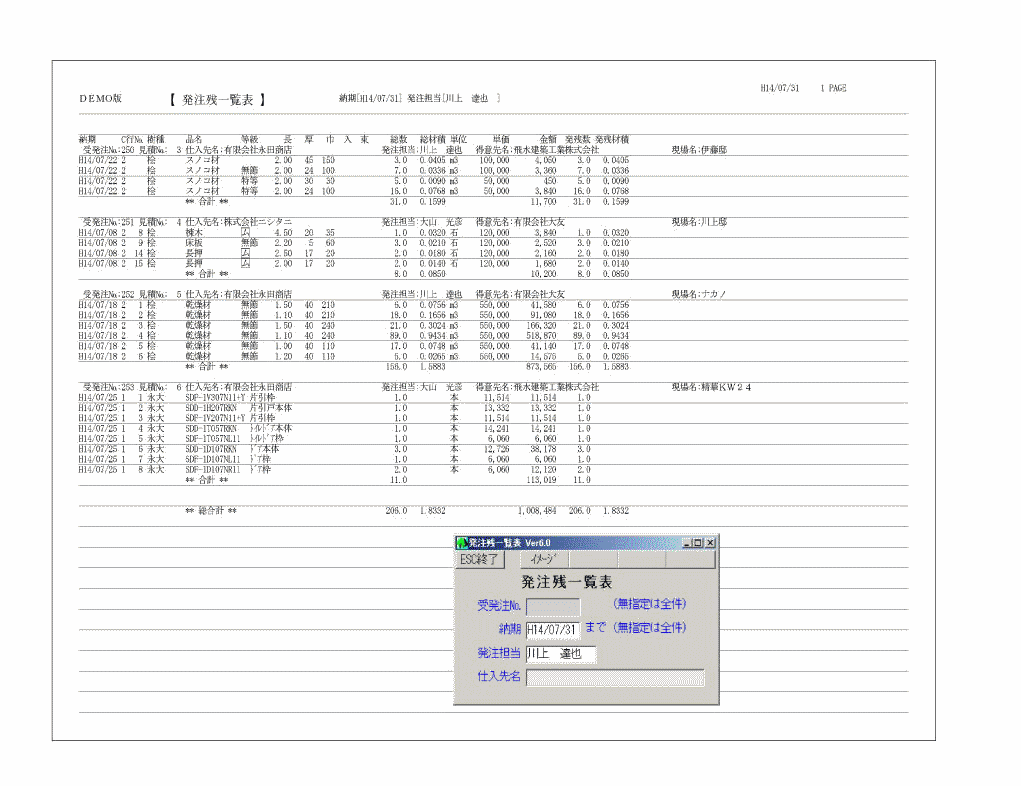The height and width of the screenshot is (786, 1021).
Task: Close the 発注残一覧表 Ver6.0 window
Action: click(x=710, y=542)
